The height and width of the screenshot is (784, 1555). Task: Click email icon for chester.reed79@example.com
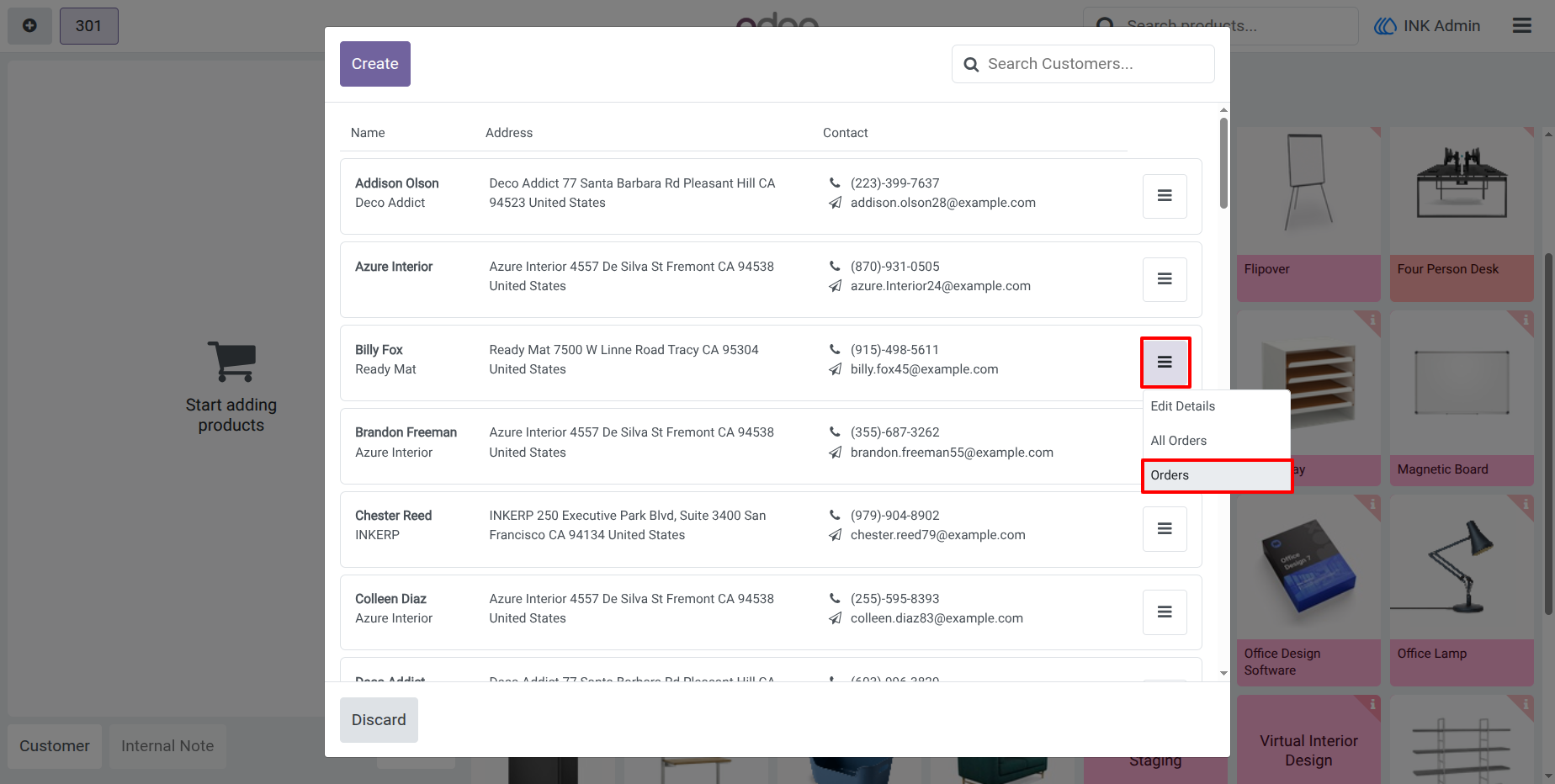pos(835,535)
